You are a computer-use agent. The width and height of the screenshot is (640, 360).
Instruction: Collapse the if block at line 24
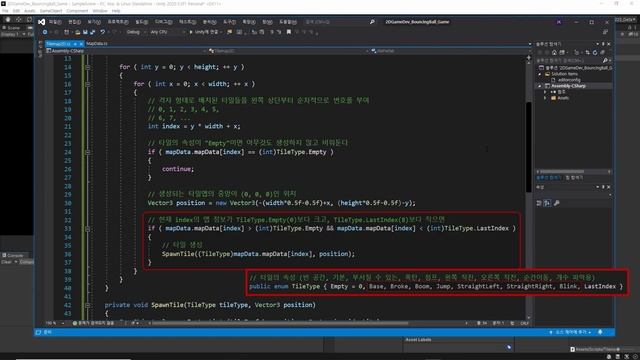pyautogui.click(x=88, y=152)
